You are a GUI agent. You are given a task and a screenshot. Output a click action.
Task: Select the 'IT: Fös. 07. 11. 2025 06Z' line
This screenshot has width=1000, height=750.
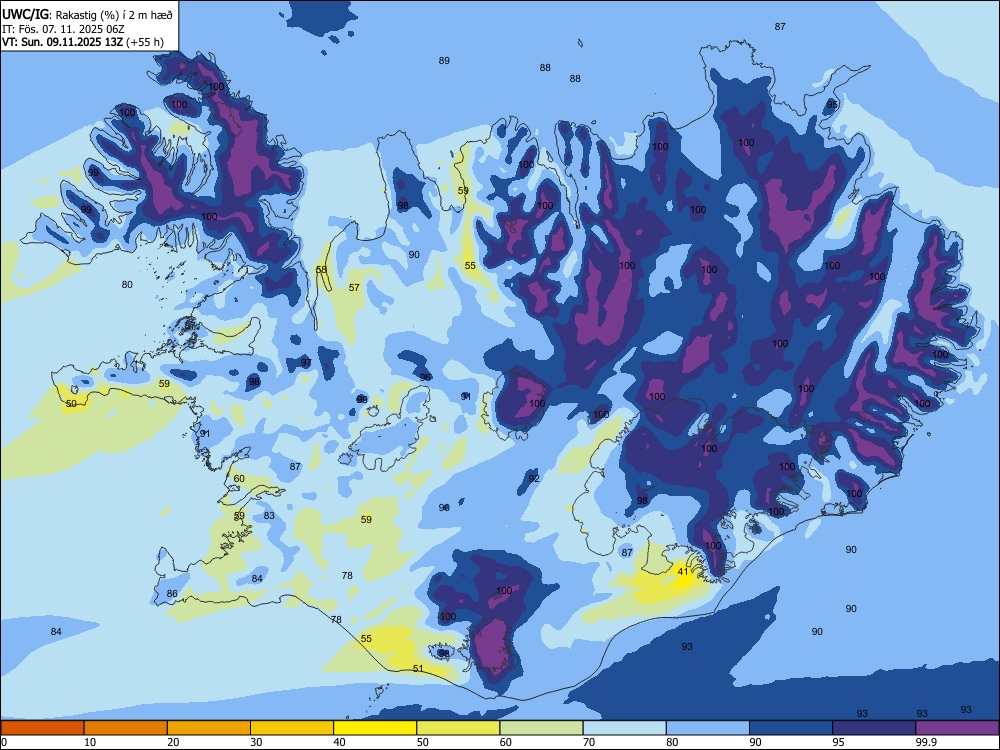point(62,29)
